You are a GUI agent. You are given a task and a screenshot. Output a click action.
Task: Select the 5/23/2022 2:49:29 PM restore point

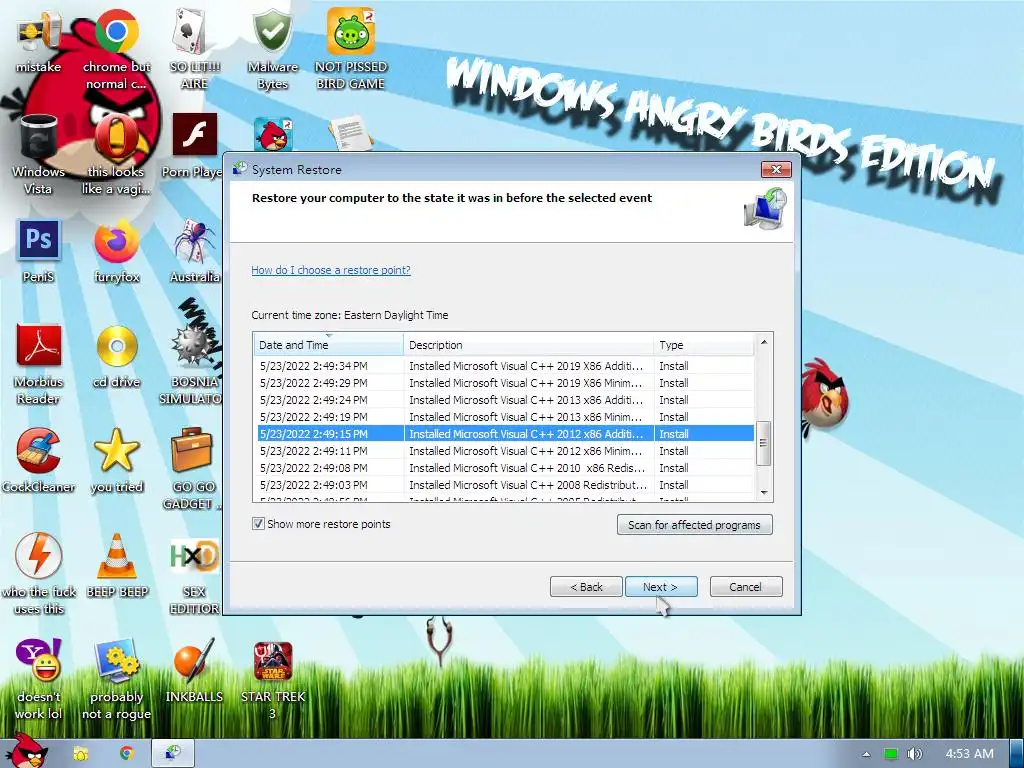click(x=505, y=383)
